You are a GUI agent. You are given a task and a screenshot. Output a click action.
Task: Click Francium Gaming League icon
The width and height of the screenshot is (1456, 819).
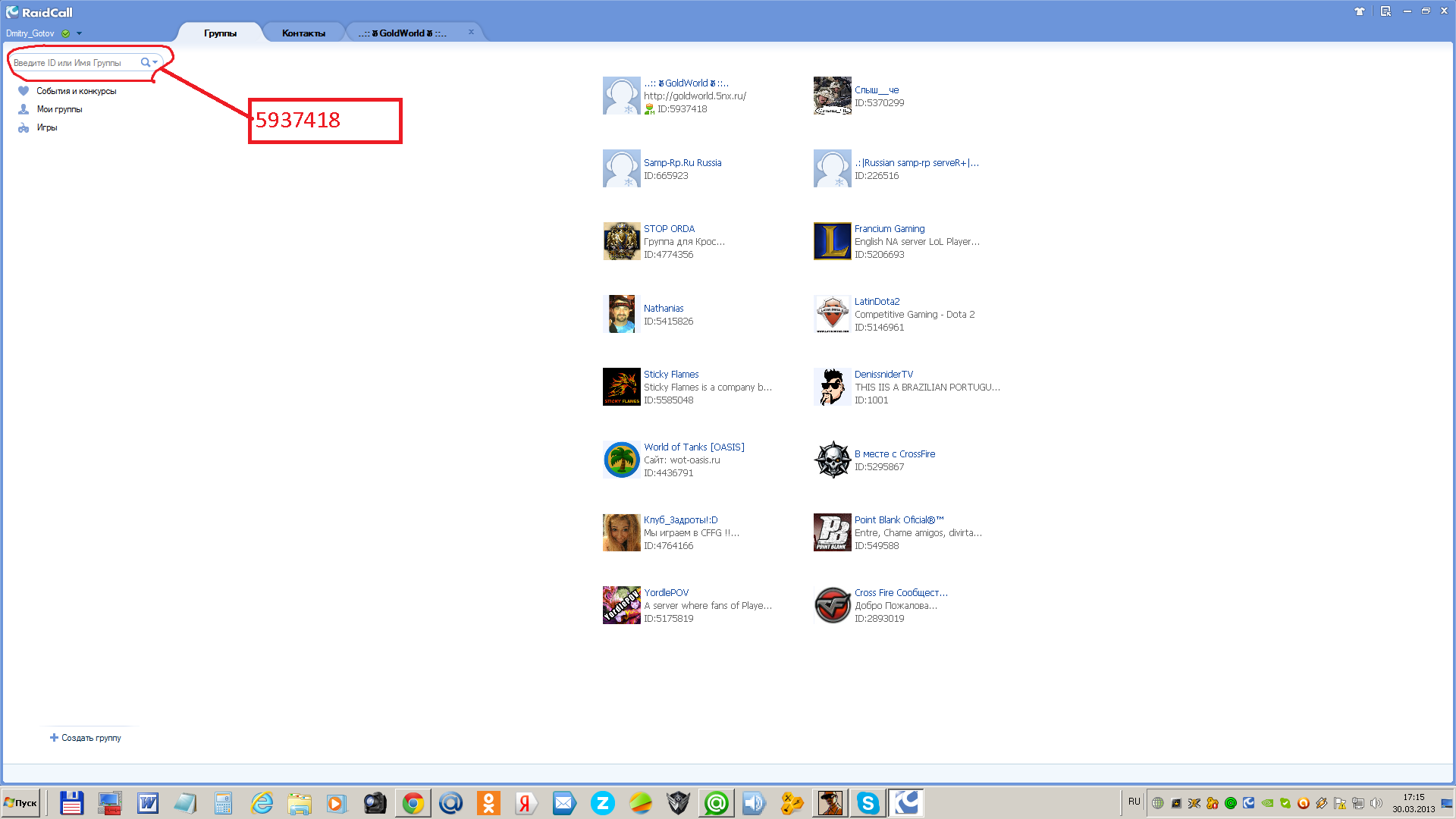pos(833,241)
